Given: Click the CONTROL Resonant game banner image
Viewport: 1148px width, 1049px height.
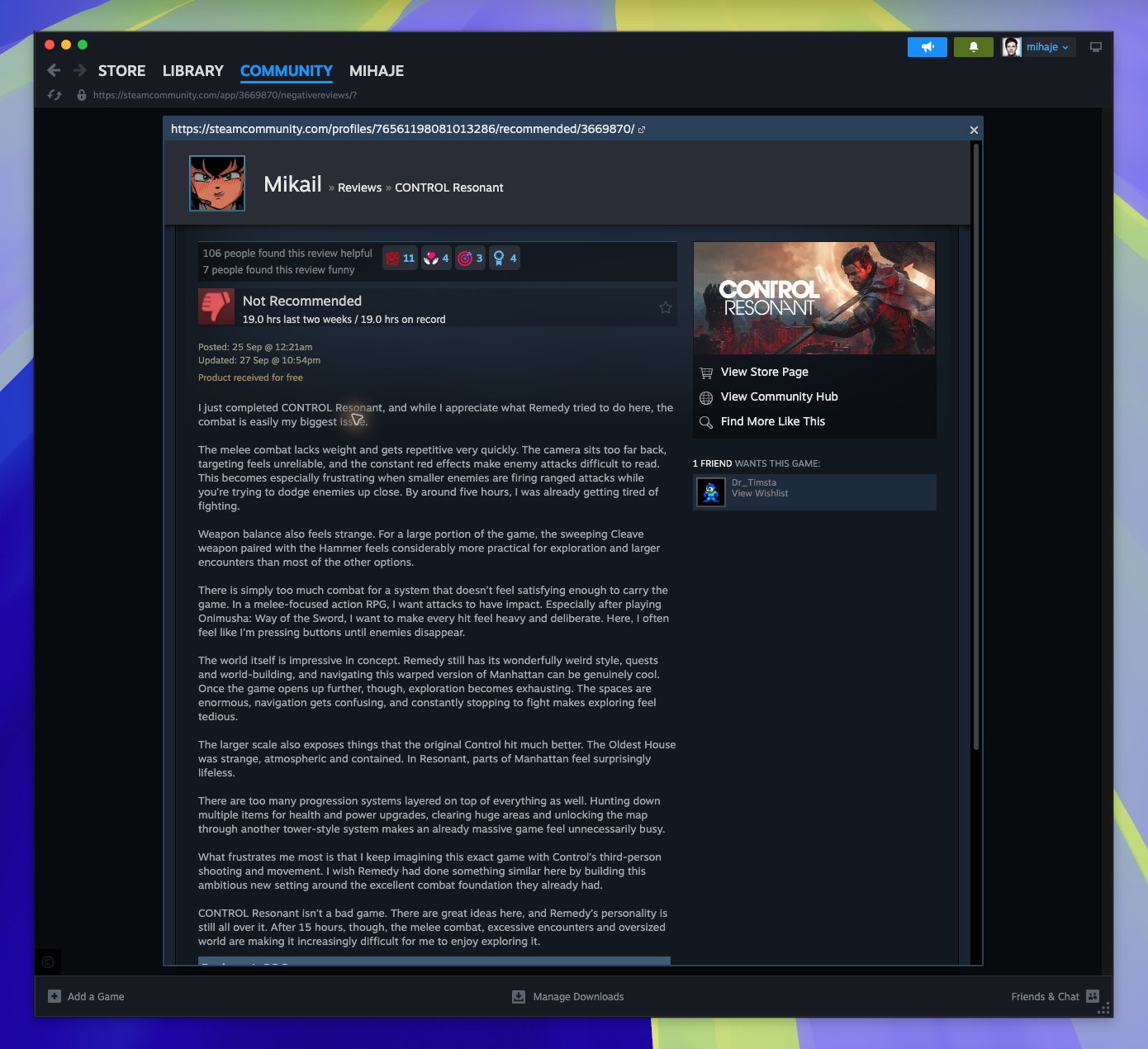Looking at the screenshot, I should pos(814,298).
